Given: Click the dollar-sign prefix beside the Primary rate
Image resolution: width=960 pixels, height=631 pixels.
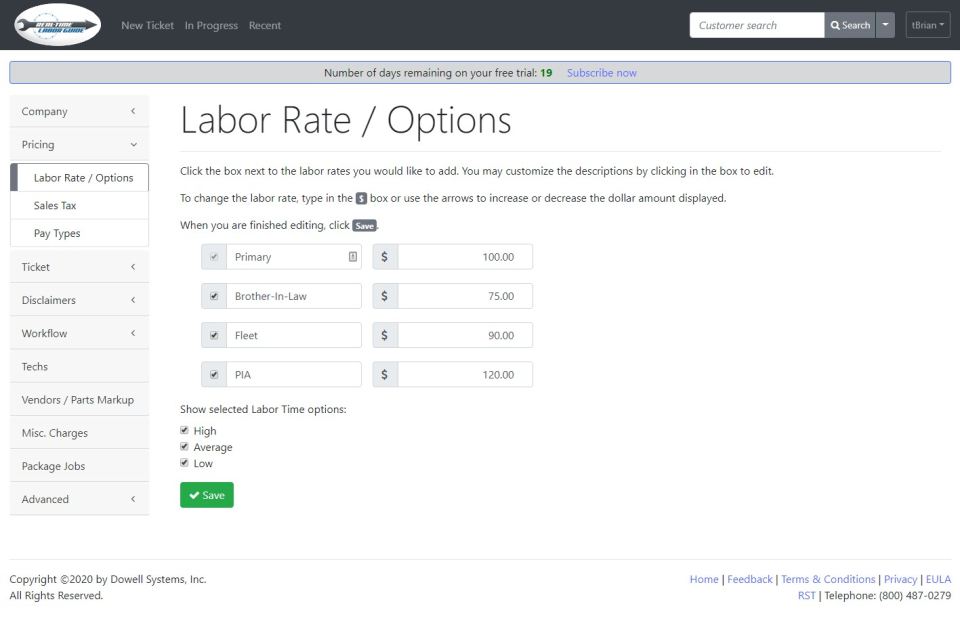Looking at the screenshot, I should tap(384, 256).
